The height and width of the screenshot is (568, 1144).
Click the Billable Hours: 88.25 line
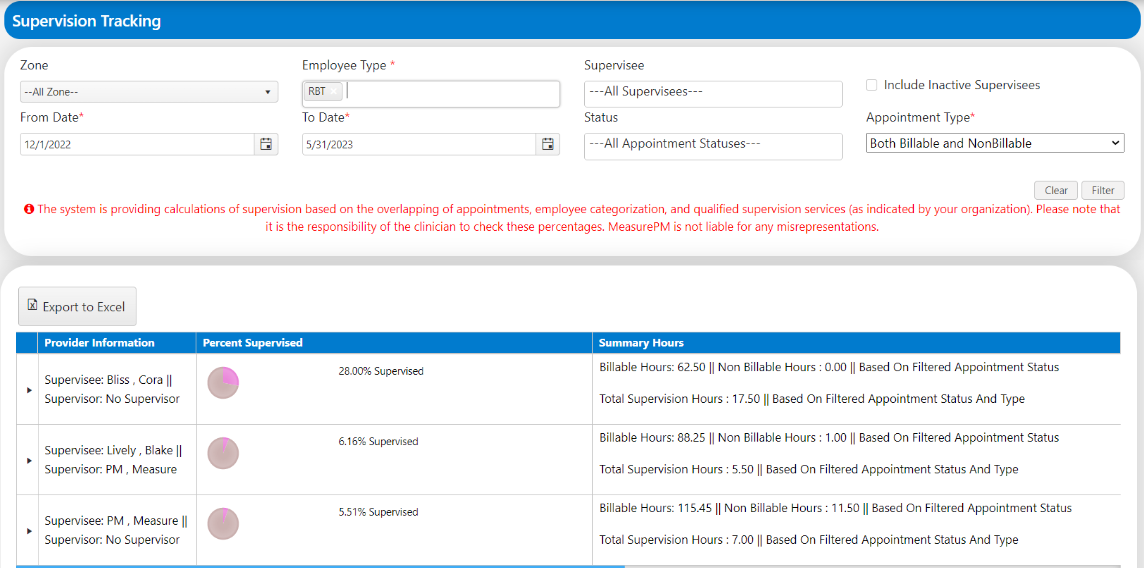click(829, 437)
